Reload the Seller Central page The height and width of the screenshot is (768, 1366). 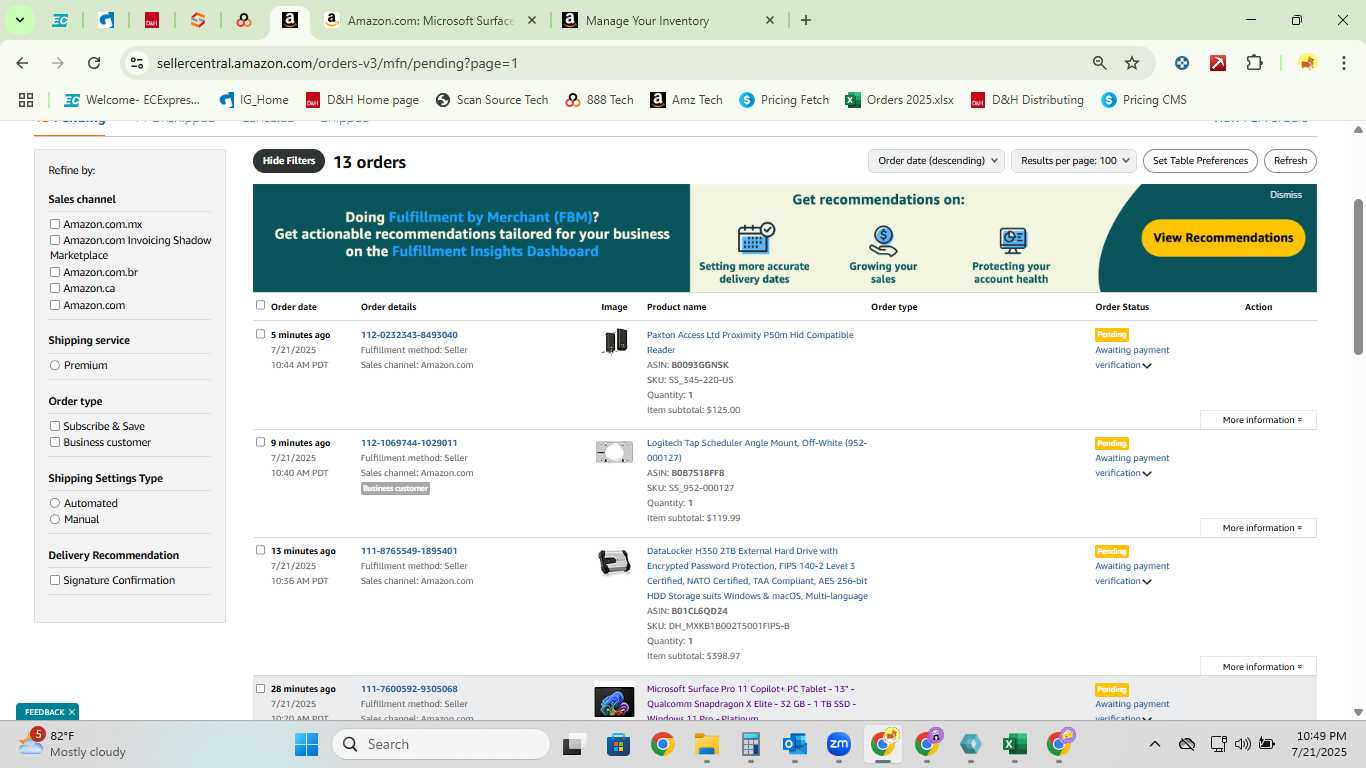coord(94,63)
